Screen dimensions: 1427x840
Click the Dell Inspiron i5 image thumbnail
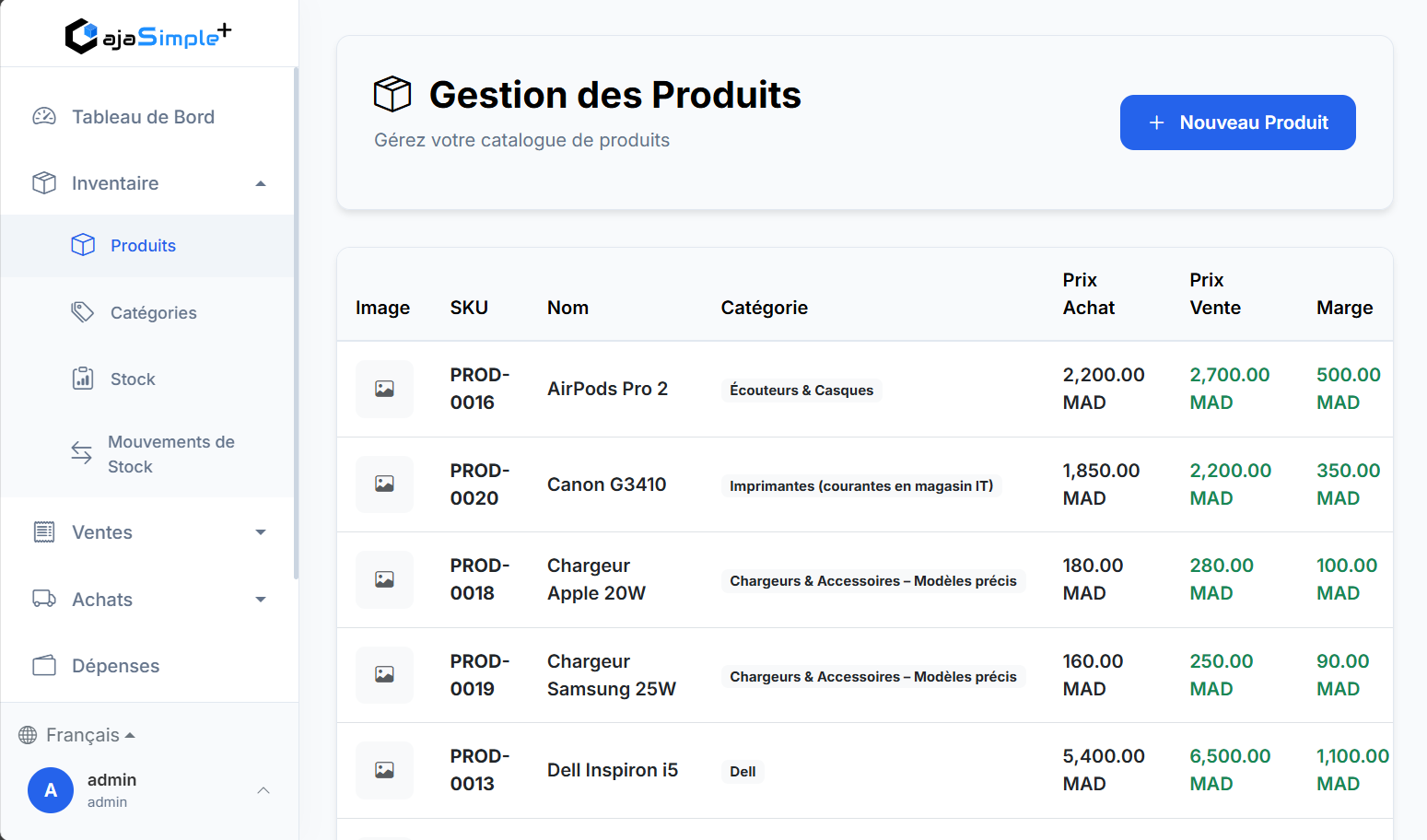(384, 770)
